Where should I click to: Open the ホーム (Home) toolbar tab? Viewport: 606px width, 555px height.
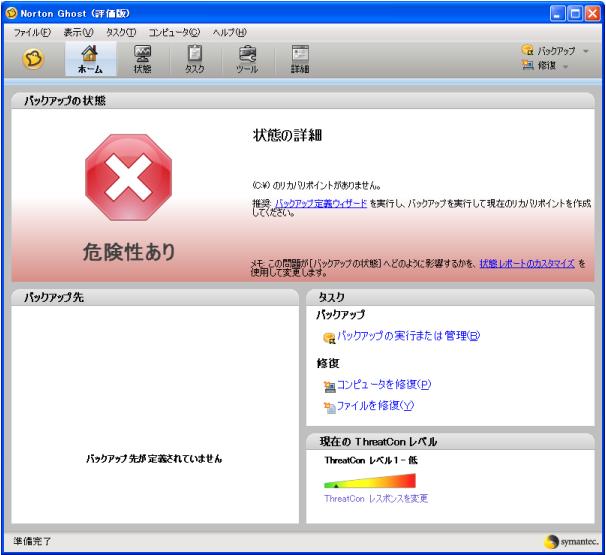(90, 59)
